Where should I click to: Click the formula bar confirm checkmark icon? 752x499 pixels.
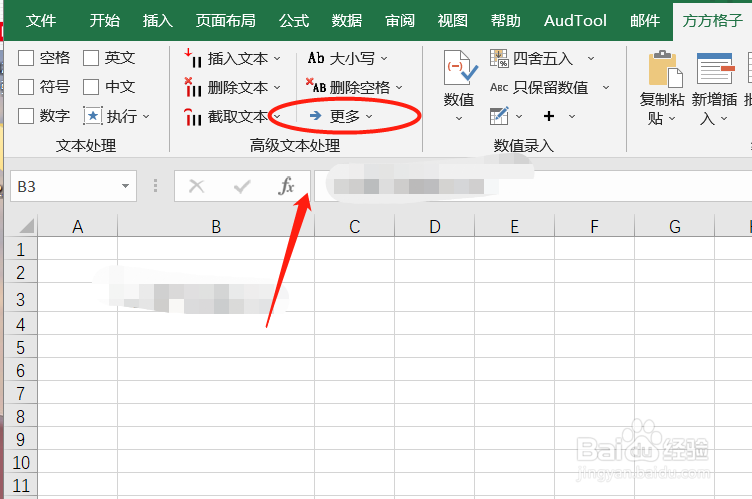click(242, 186)
